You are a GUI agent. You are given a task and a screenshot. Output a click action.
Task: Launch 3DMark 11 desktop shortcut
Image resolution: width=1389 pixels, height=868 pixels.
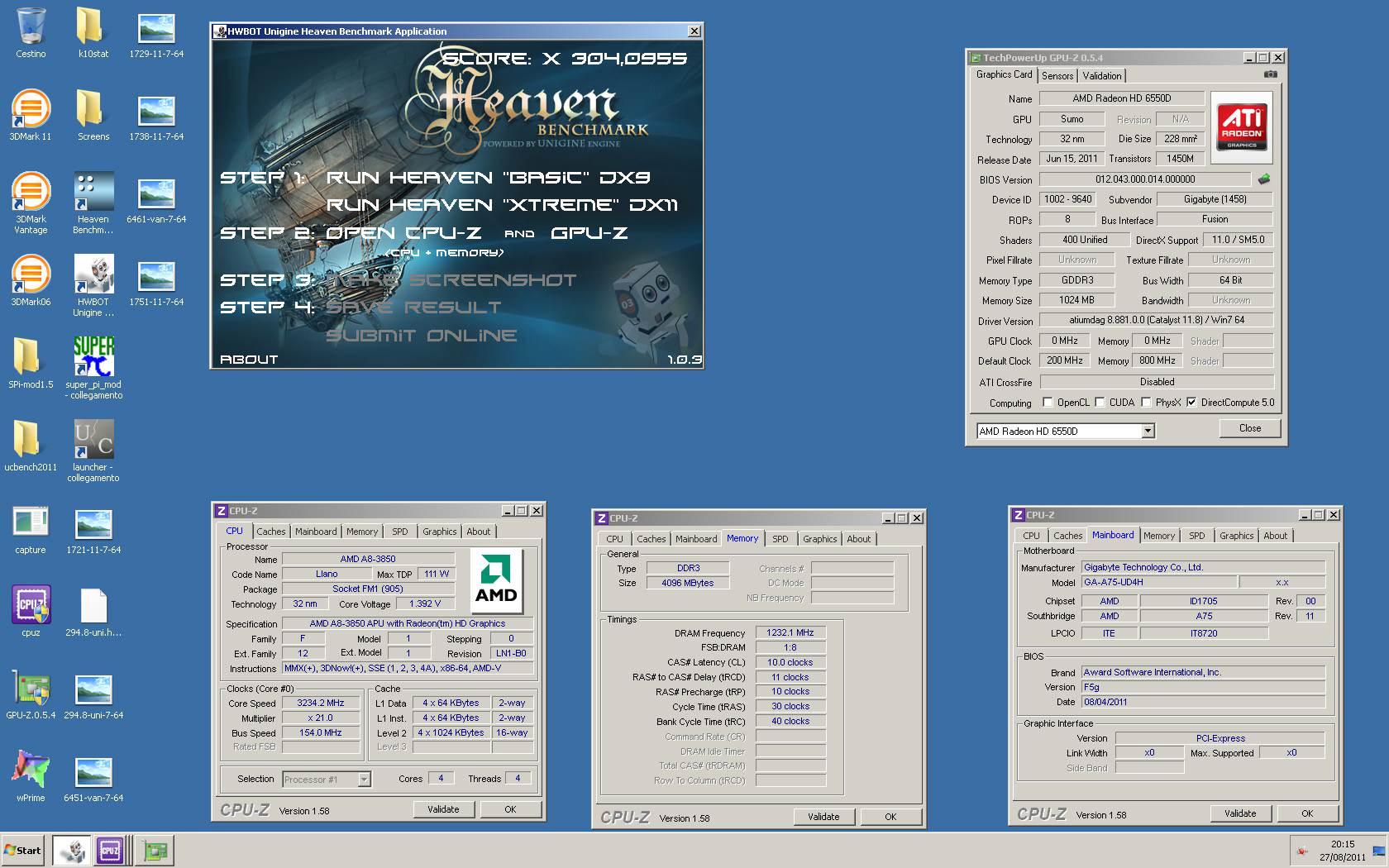(31, 116)
